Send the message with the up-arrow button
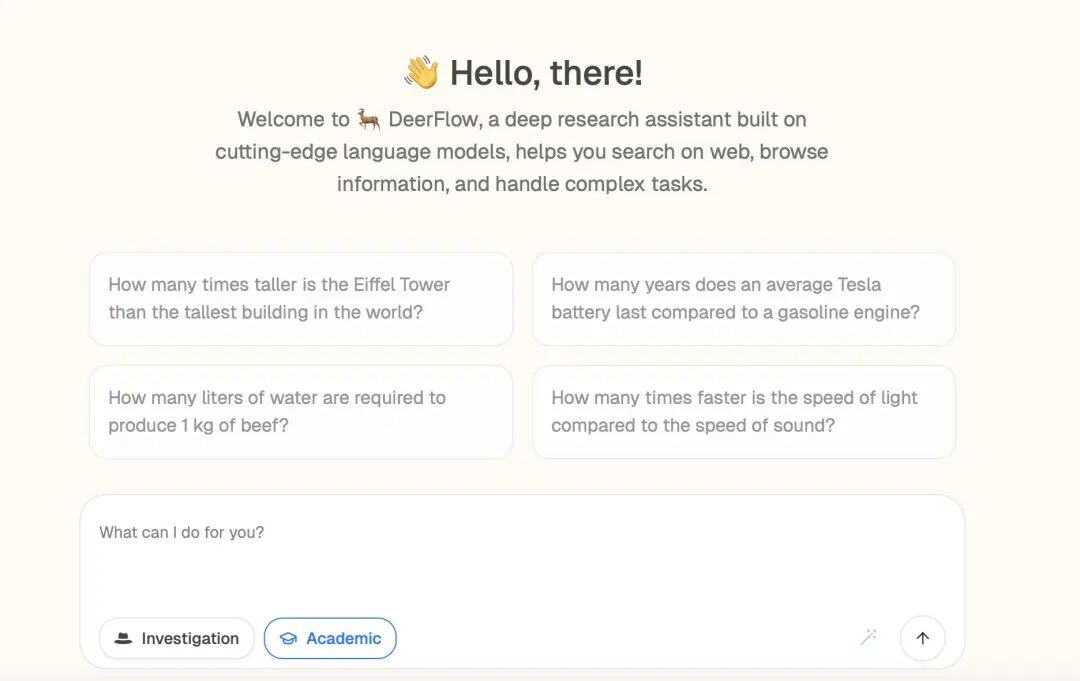This screenshot has height=681, width=1080. coord(922,638)
